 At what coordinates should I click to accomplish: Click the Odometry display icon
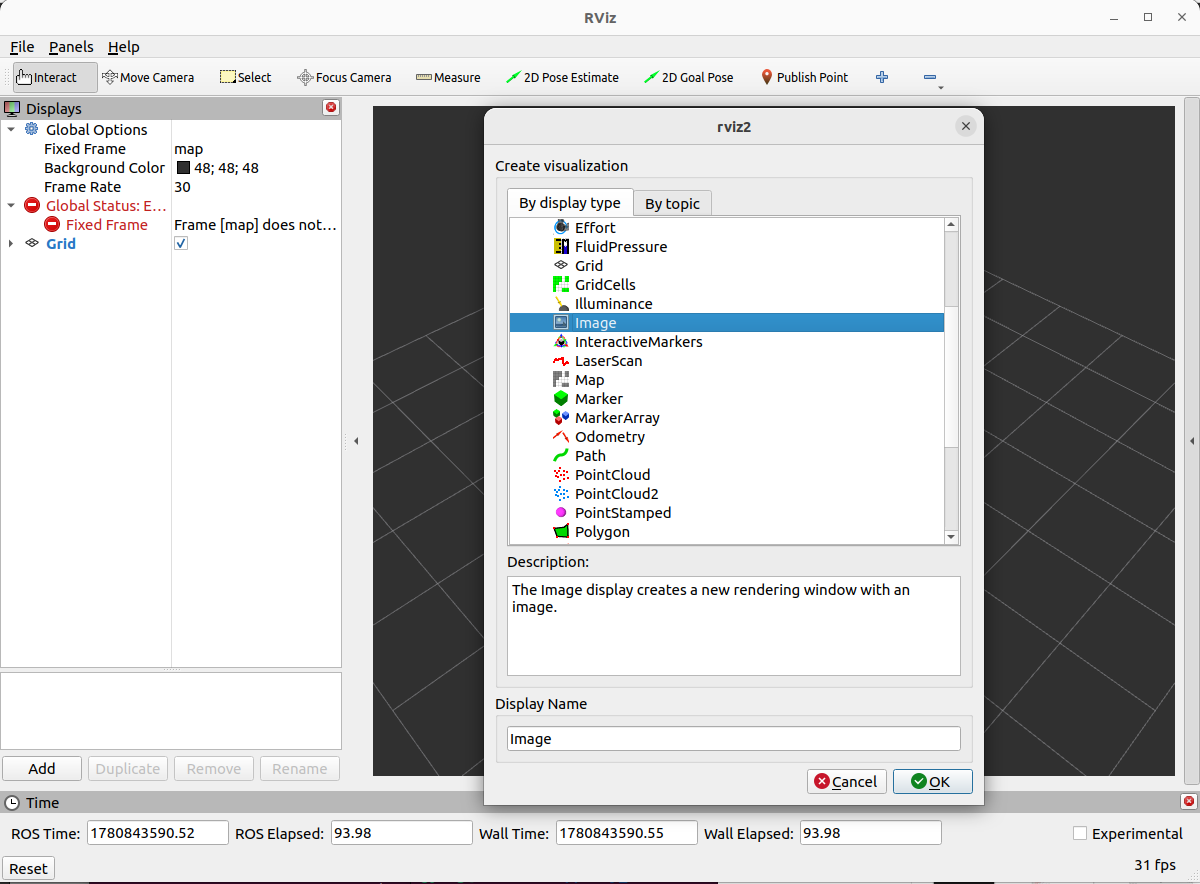[x=561, y=436]
